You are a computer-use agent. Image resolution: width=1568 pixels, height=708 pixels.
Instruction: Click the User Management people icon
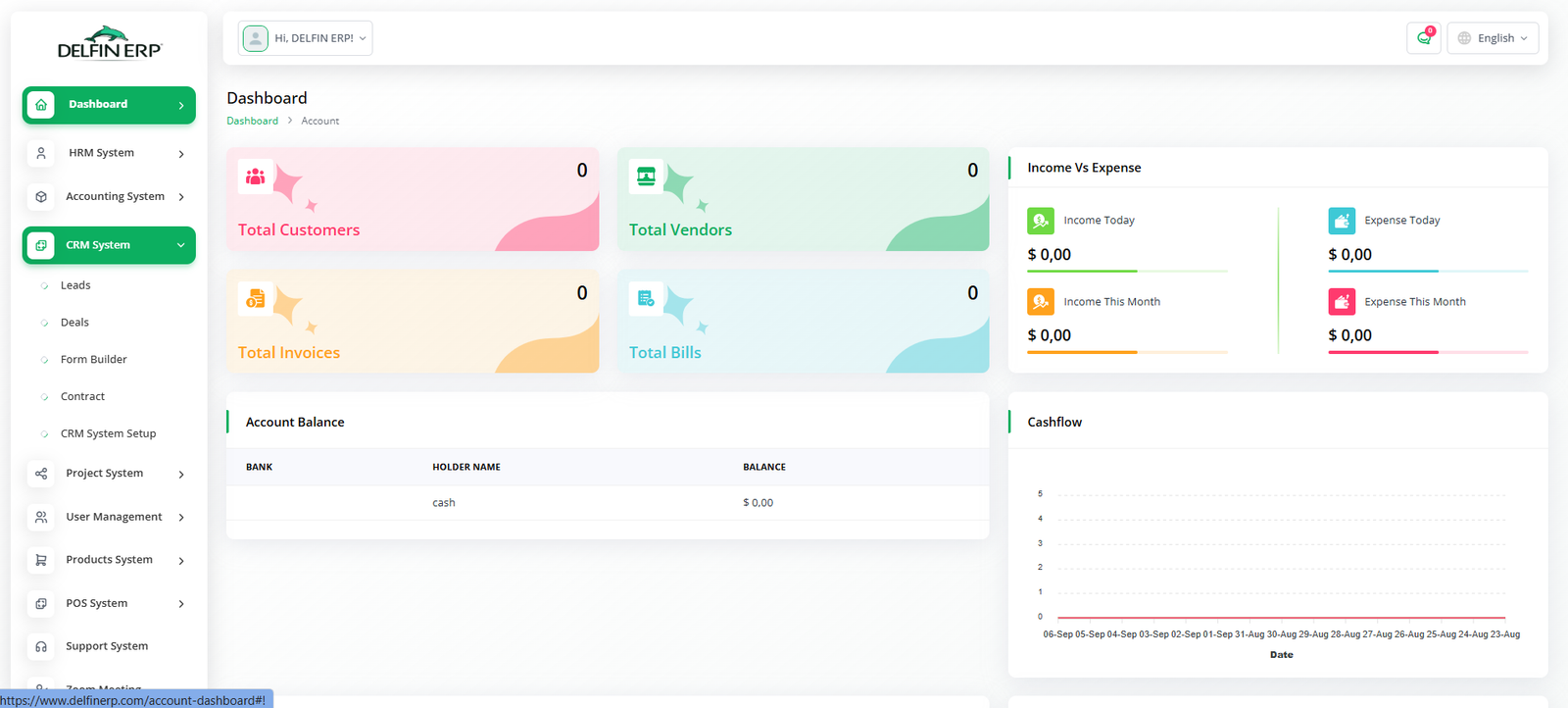(41, 517)
